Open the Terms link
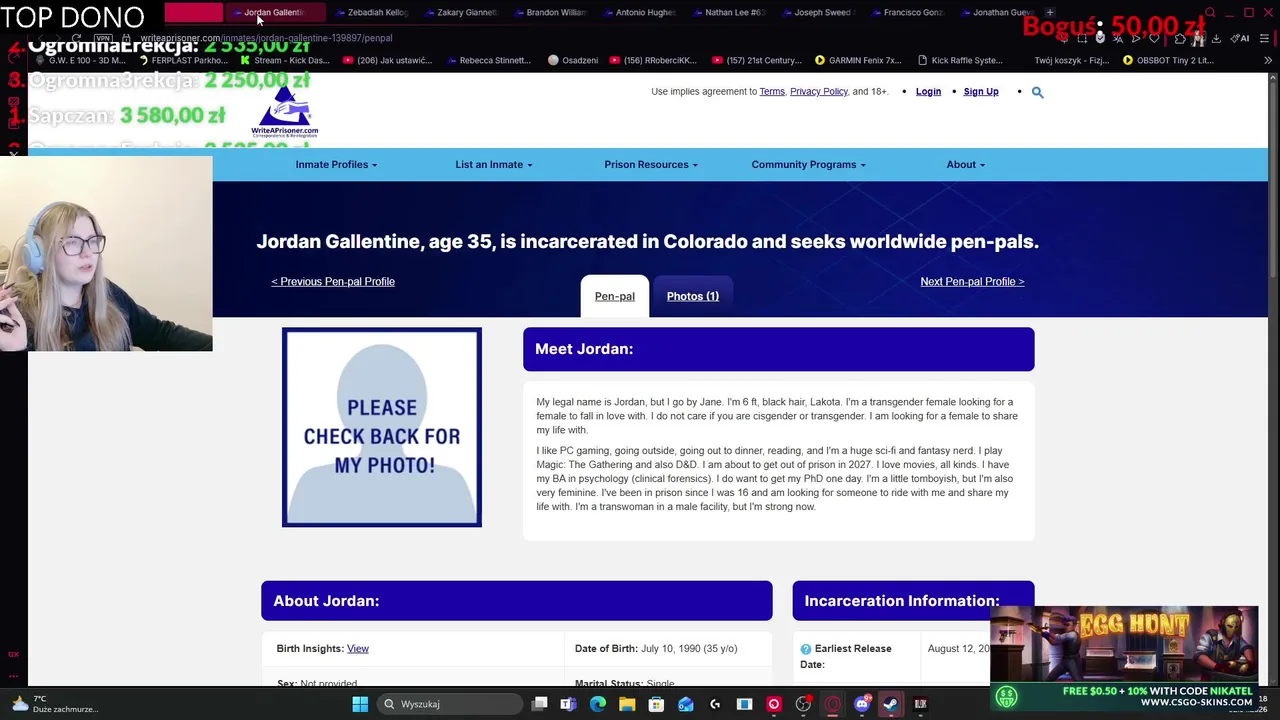The width and height of the screenshot is (1280, 720). point(772,92)
